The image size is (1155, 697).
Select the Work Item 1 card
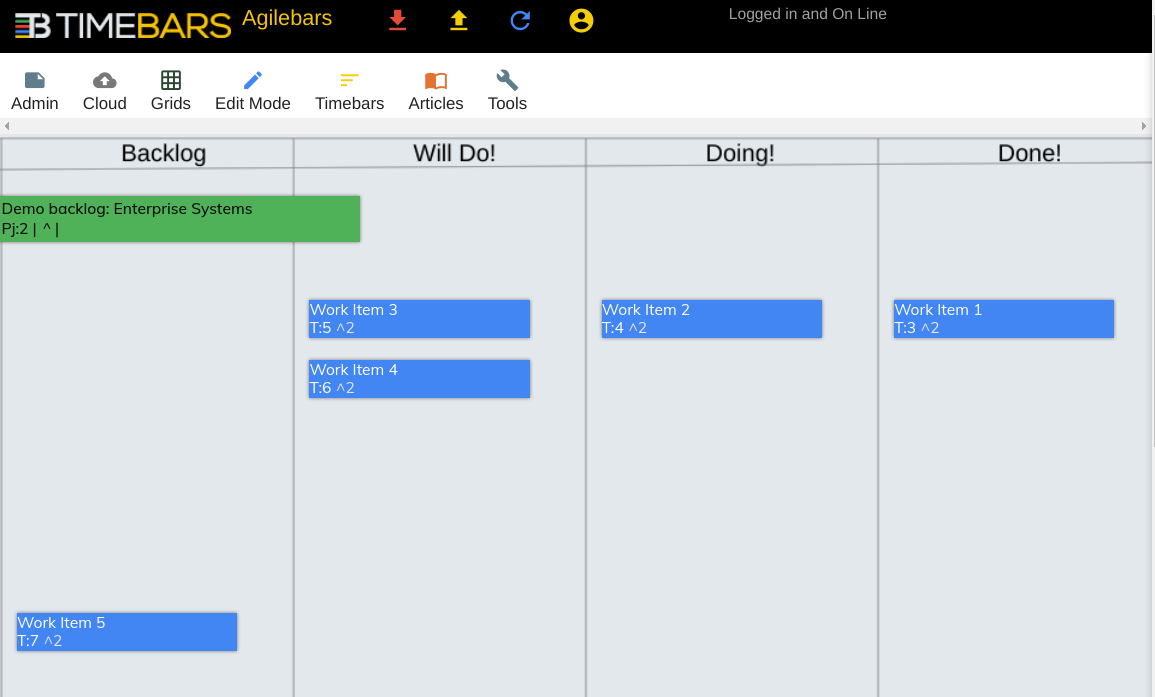point(1003,319)
